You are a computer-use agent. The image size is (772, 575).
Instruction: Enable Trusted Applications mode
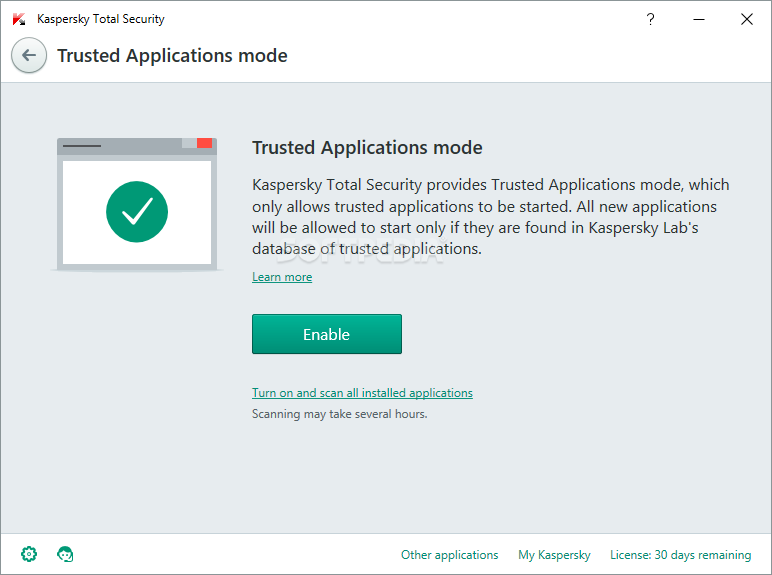click(x=327, y=334)
